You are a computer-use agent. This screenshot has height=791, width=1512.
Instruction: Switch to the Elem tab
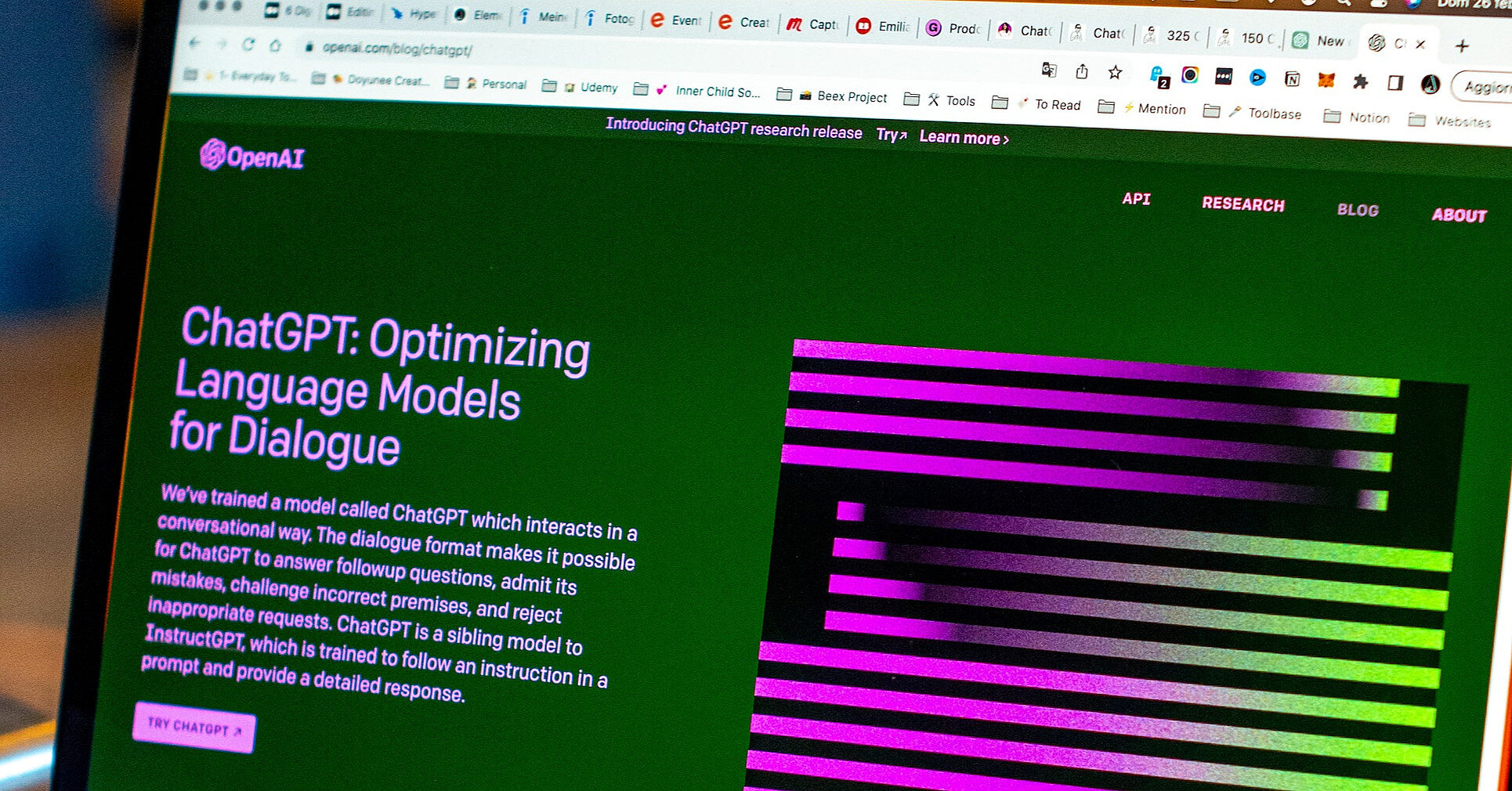tap(478, 15)
